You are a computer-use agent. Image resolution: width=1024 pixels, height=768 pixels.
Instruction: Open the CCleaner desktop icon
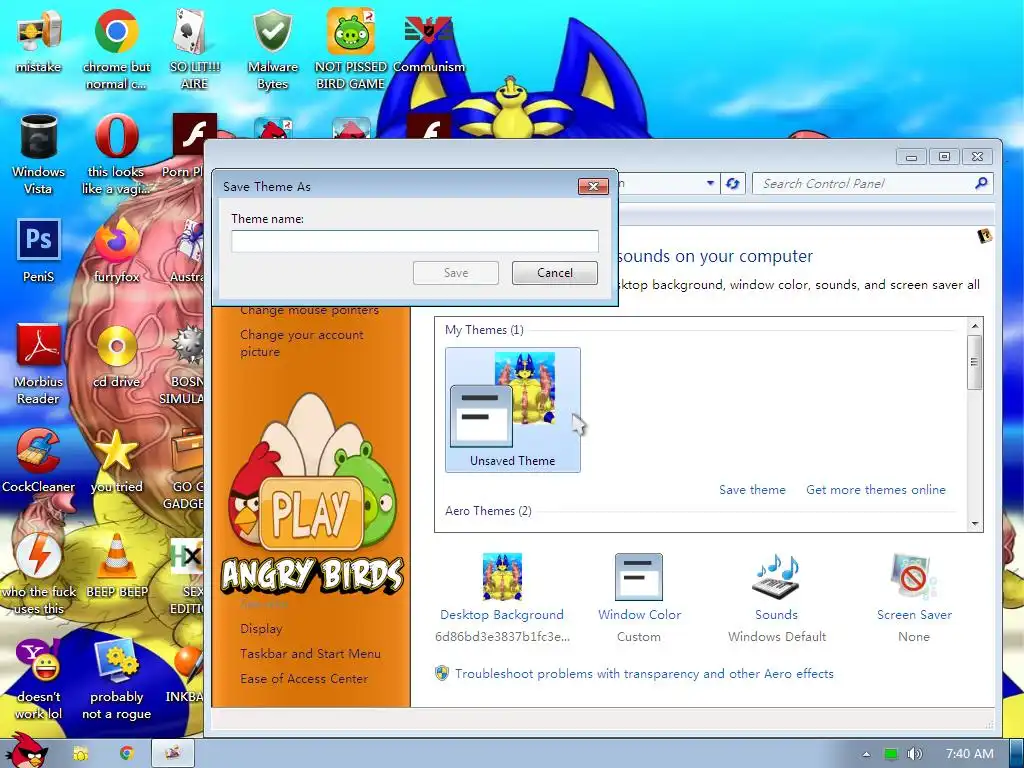tap(39, 460)
